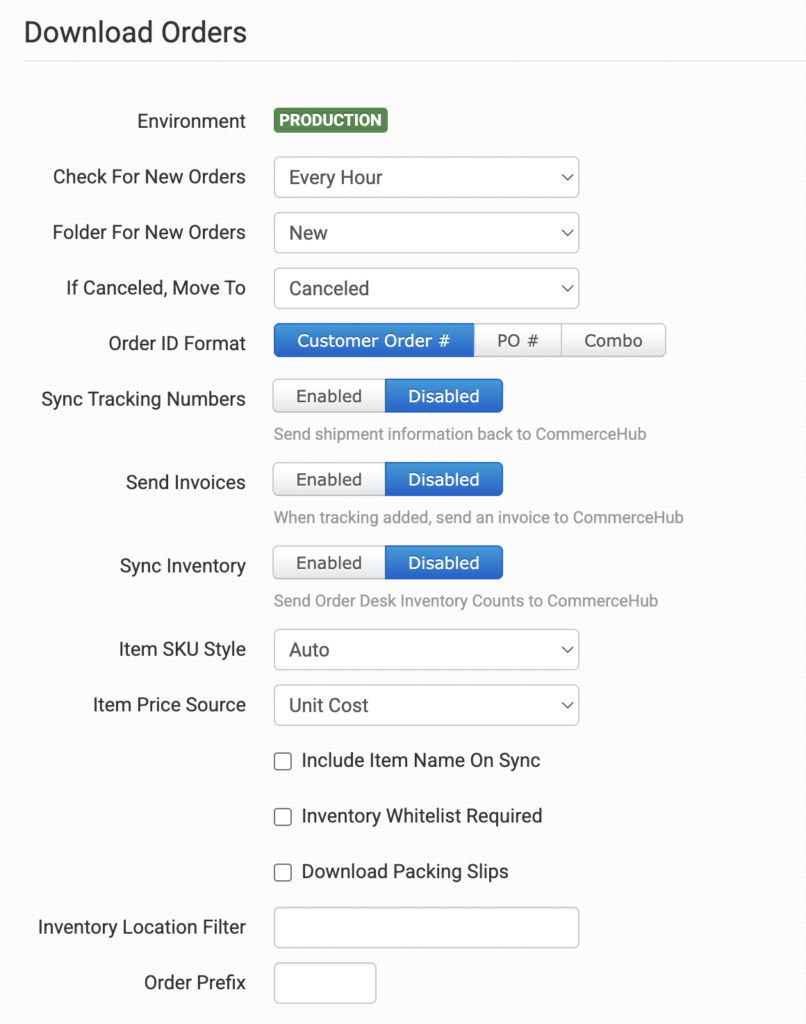Click the Inventory Location Filter field
806x1024 pixels.
click(x=426, y=927)
